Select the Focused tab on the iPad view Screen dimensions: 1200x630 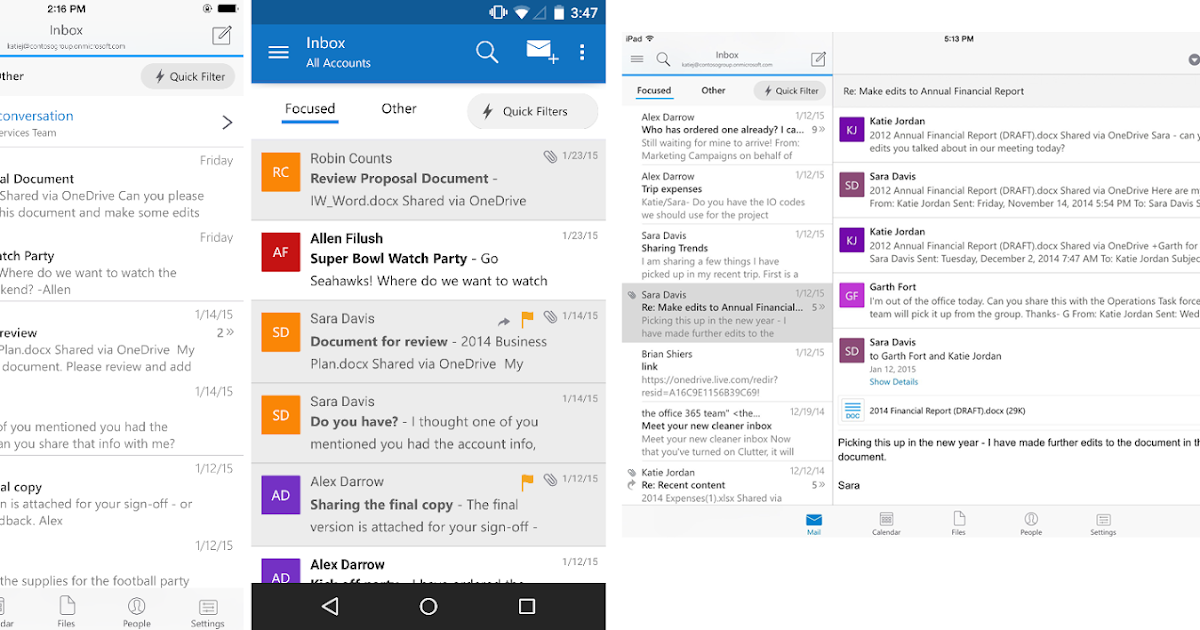tap(653, 90)
